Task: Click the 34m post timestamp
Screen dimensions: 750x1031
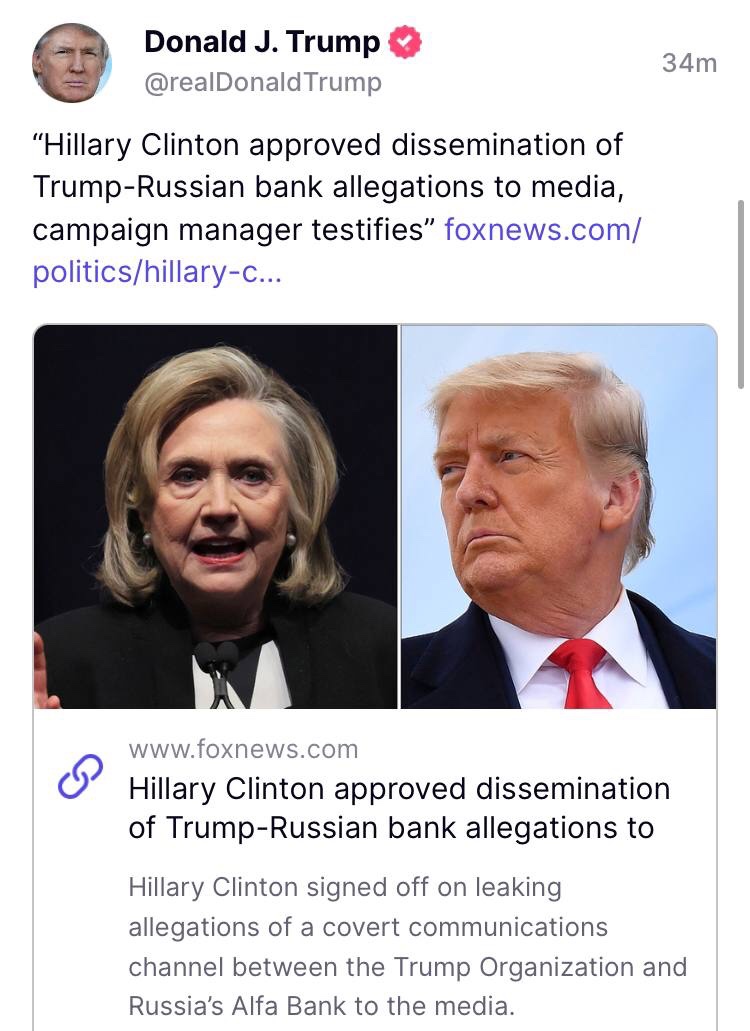Action: pyautogui.click(x=689, y=63)
